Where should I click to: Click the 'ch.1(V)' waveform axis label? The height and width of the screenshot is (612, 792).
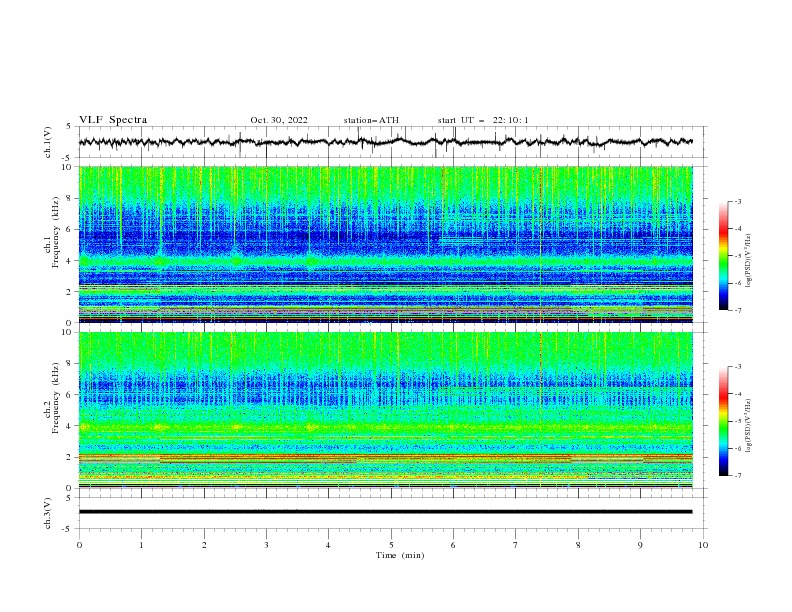point(48,142)
